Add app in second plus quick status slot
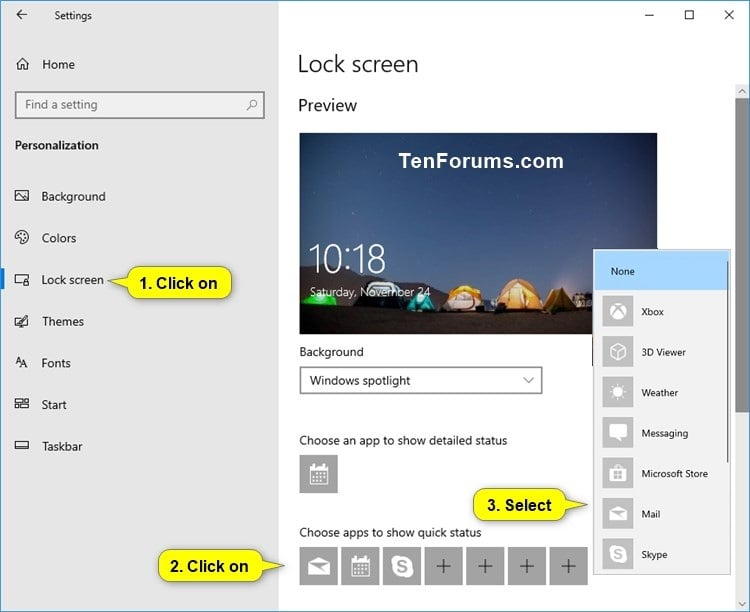Screen dimensions: 750x612 [485, 566]
